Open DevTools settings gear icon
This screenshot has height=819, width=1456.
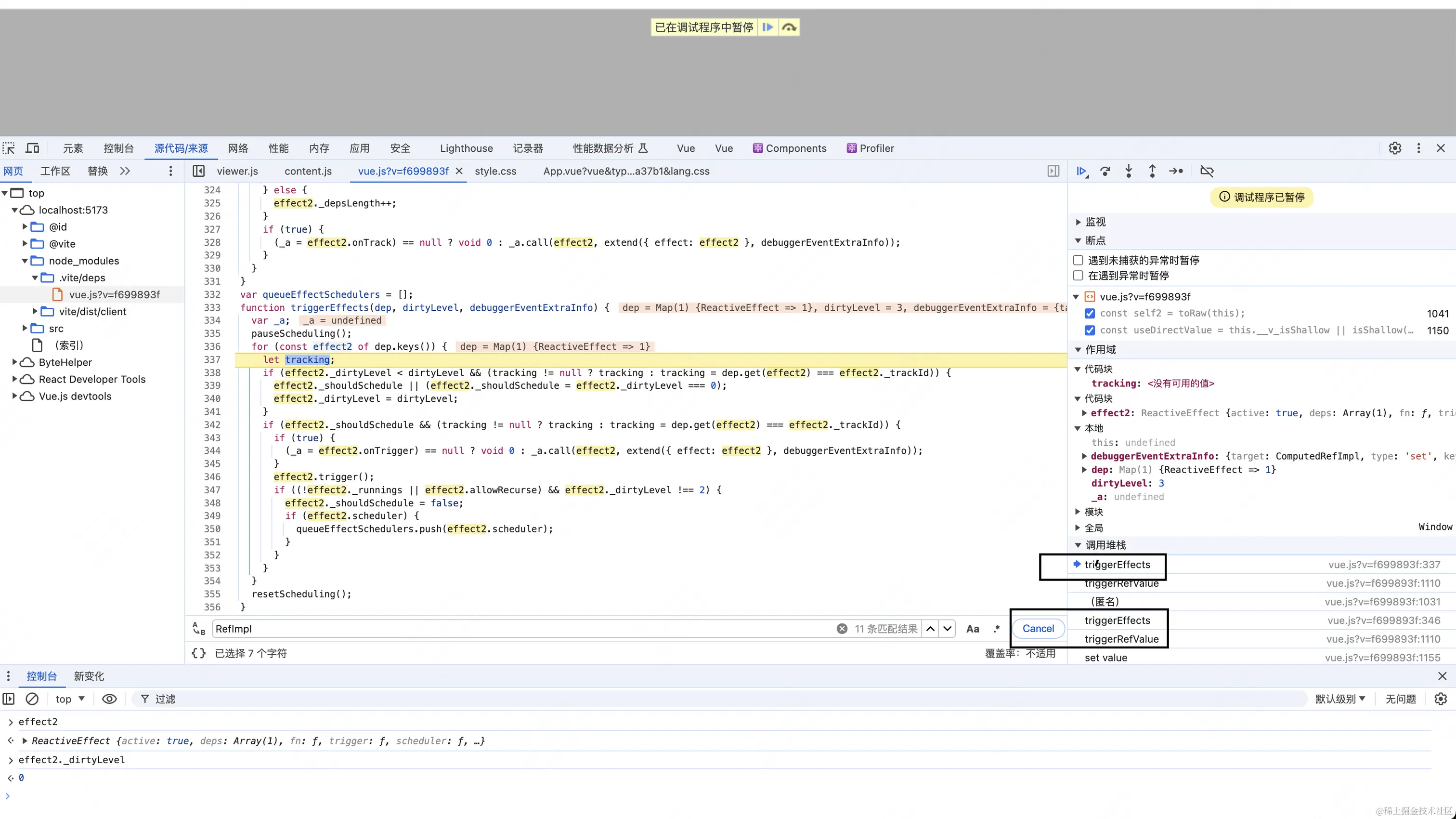(1395, 148)
